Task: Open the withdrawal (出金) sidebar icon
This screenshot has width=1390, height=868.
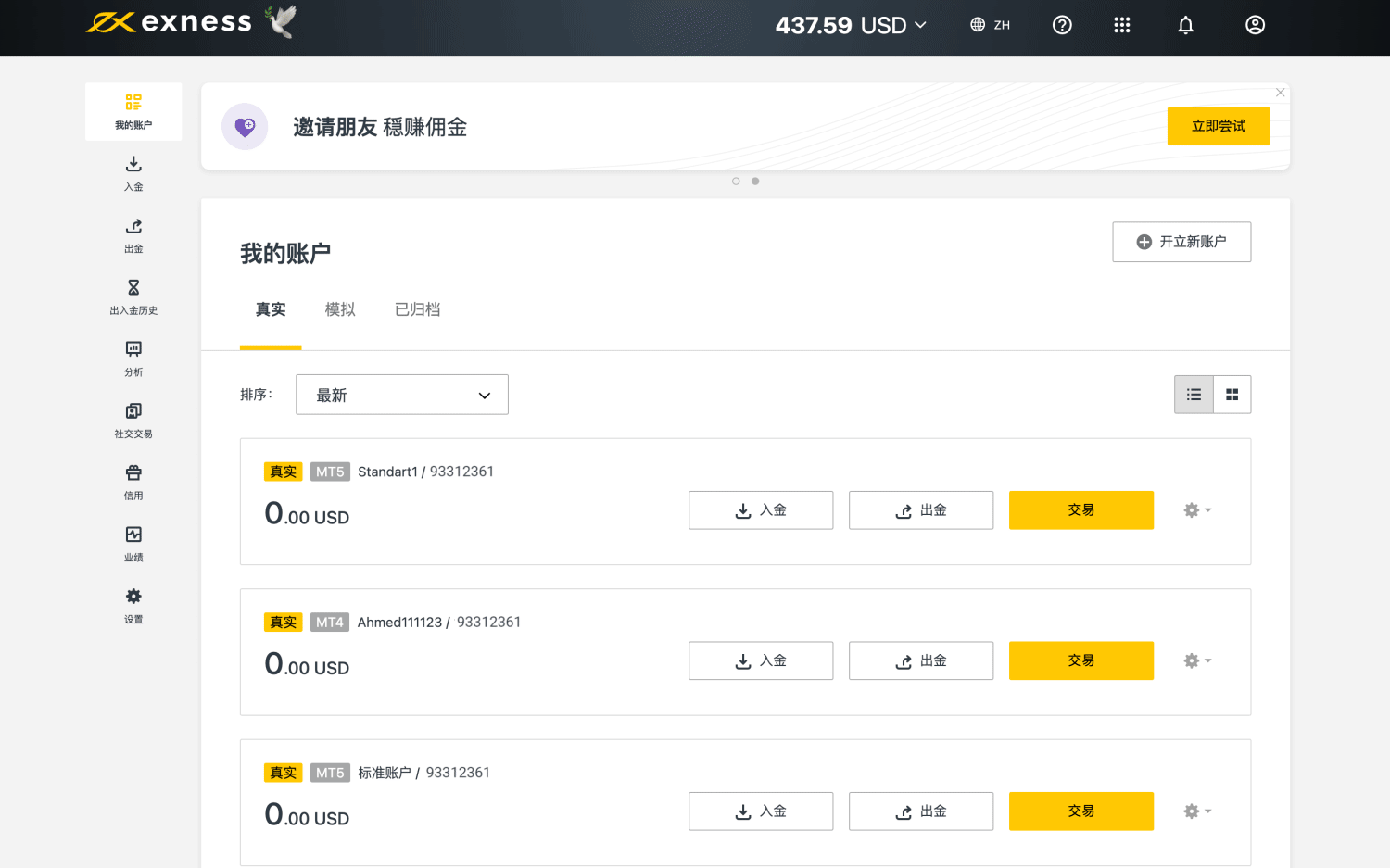Action: (133, 227)
